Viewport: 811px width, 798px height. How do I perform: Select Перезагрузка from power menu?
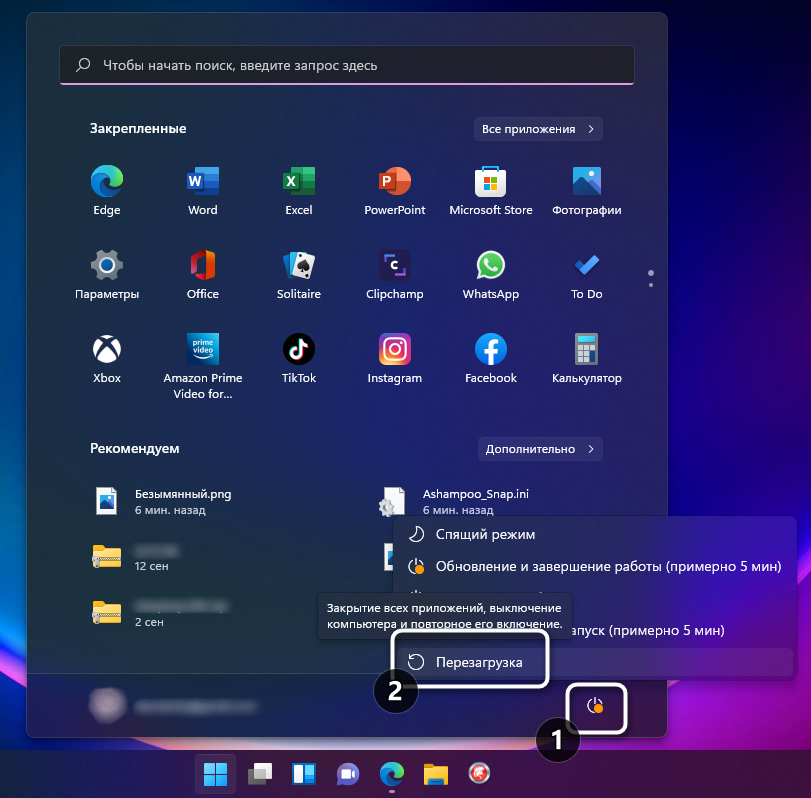(x=478, y=661)
